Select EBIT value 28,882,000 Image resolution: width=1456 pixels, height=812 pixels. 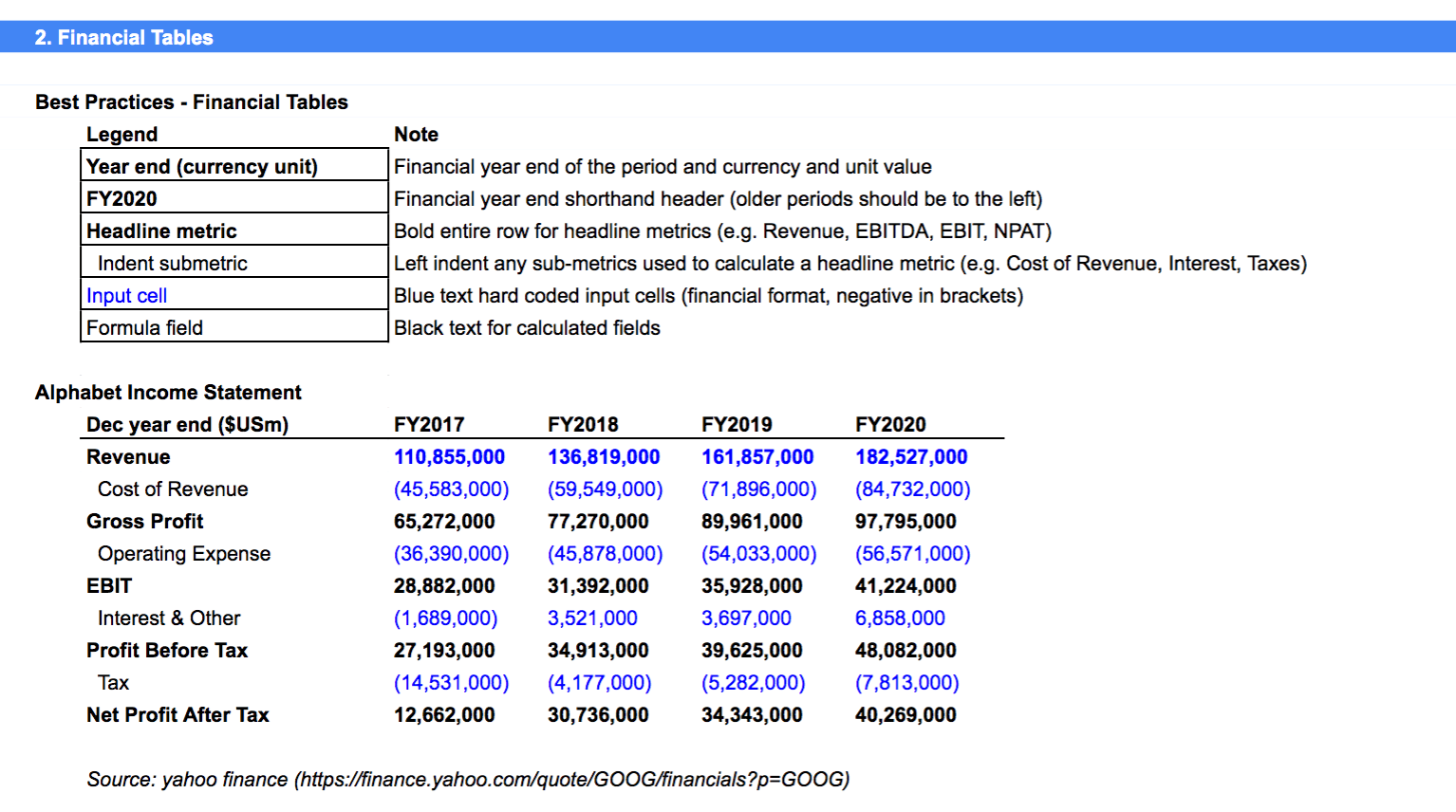point(444,586)
